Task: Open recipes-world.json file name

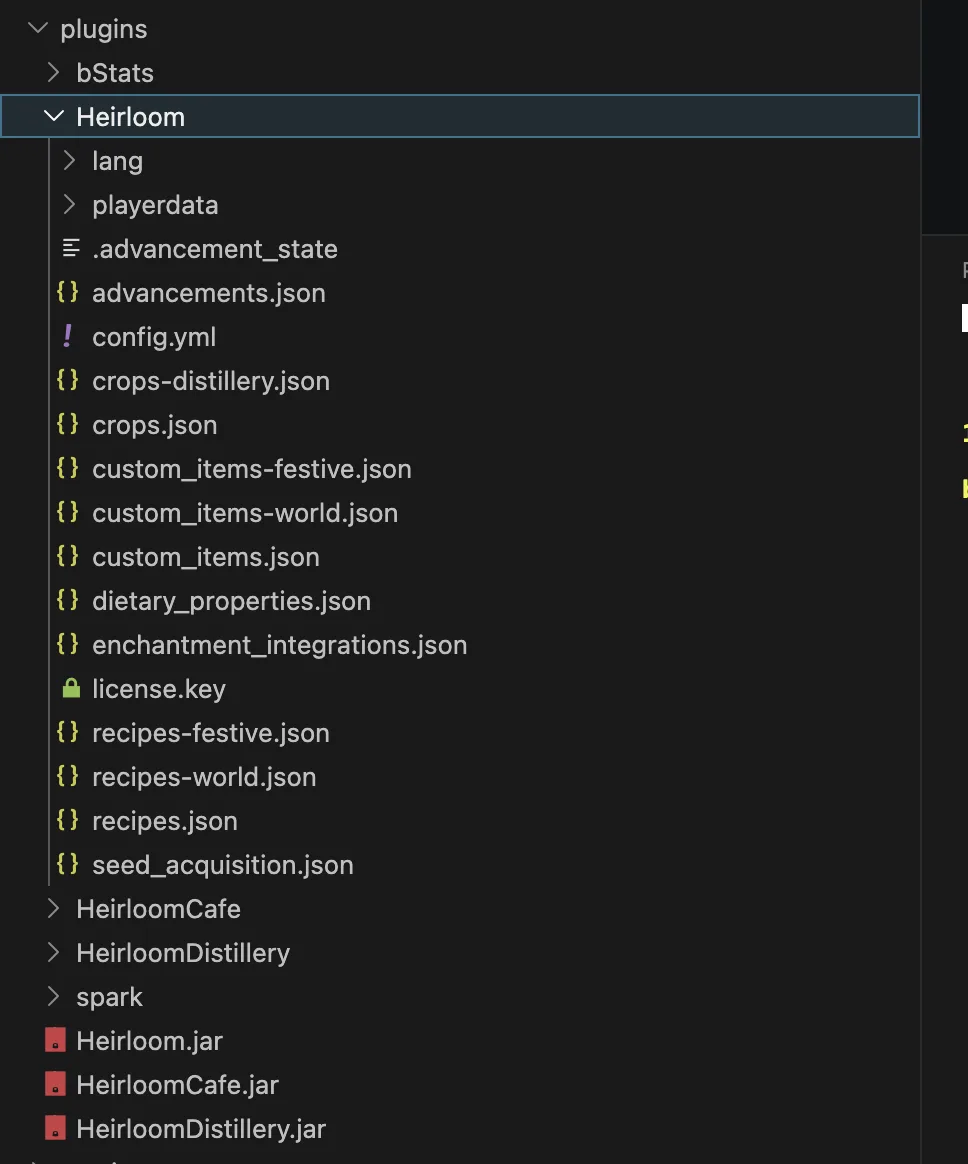Action: pyautogui.click(x=204, y=777)
